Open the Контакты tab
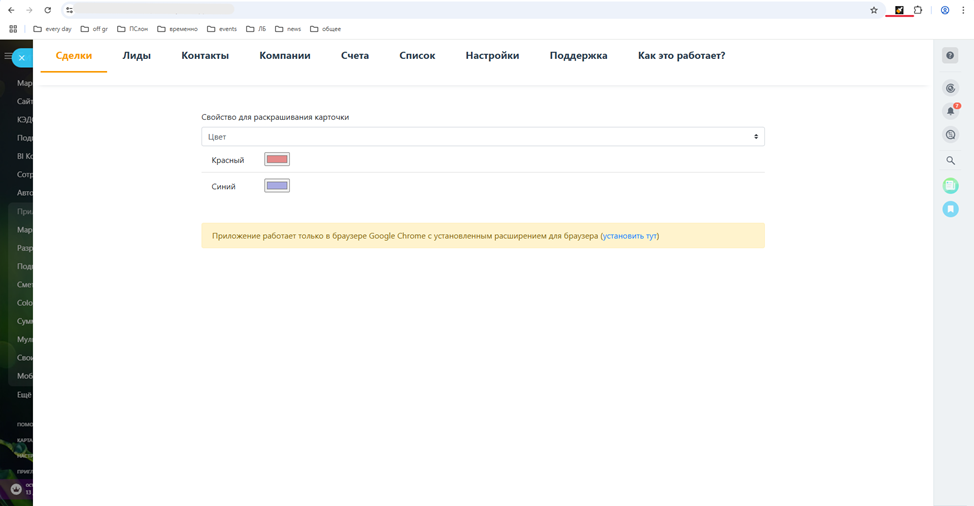The width and height of the screenshot is (974, 506). (205, 56)
